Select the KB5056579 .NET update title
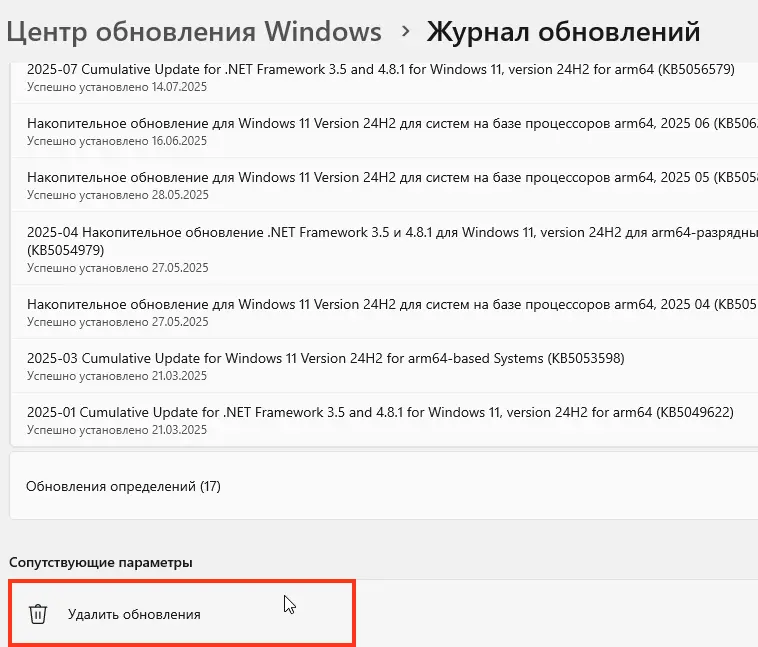 (380, 70)
